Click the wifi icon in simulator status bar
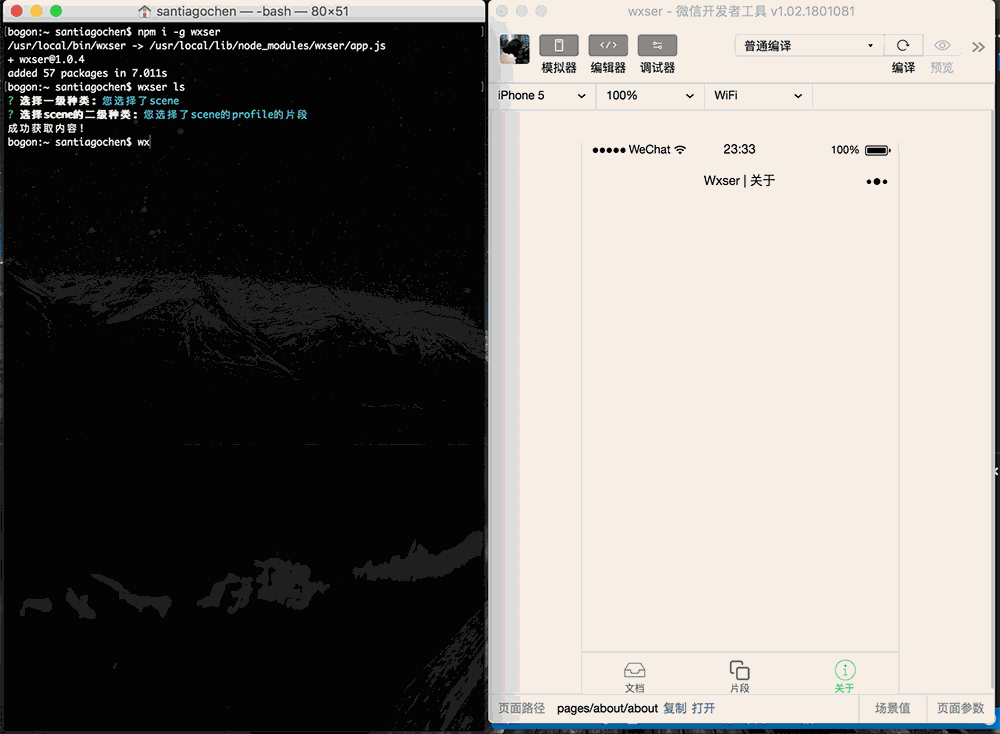The image size is (1000, 734). point(680,150)
